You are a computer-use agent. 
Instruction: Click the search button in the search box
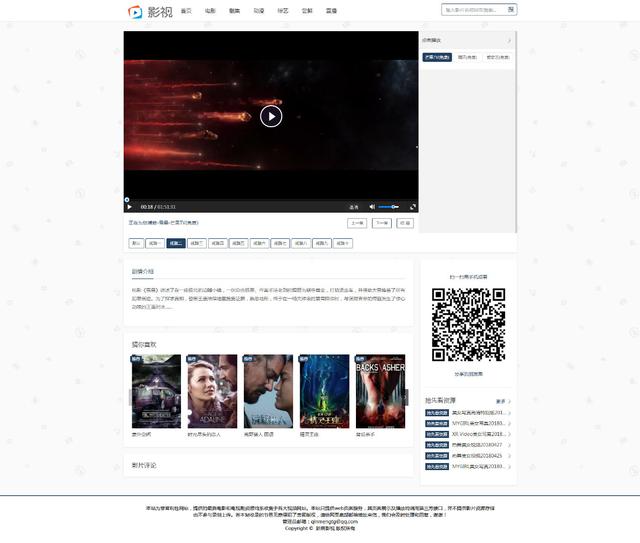tap(511, 9)
